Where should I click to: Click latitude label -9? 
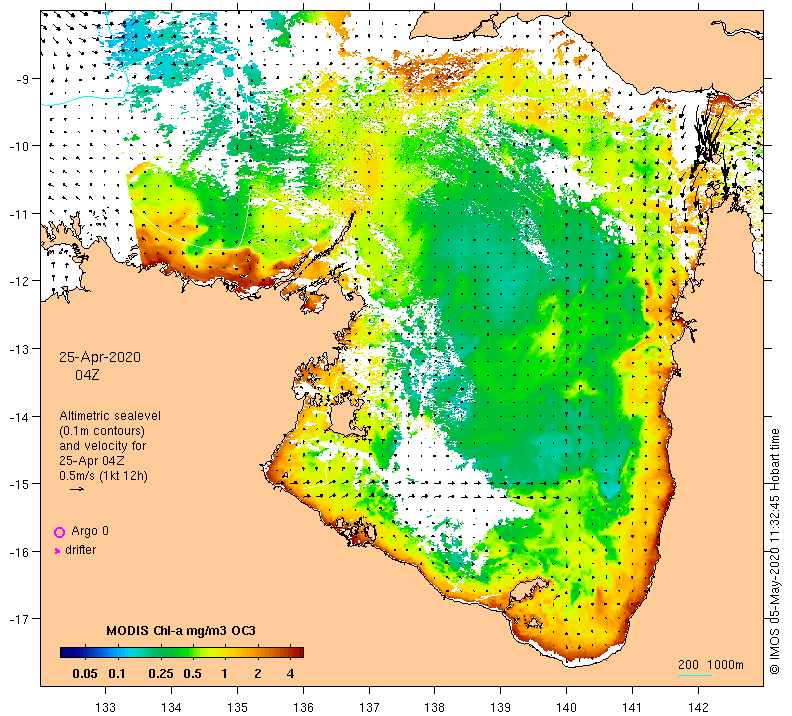20,79
